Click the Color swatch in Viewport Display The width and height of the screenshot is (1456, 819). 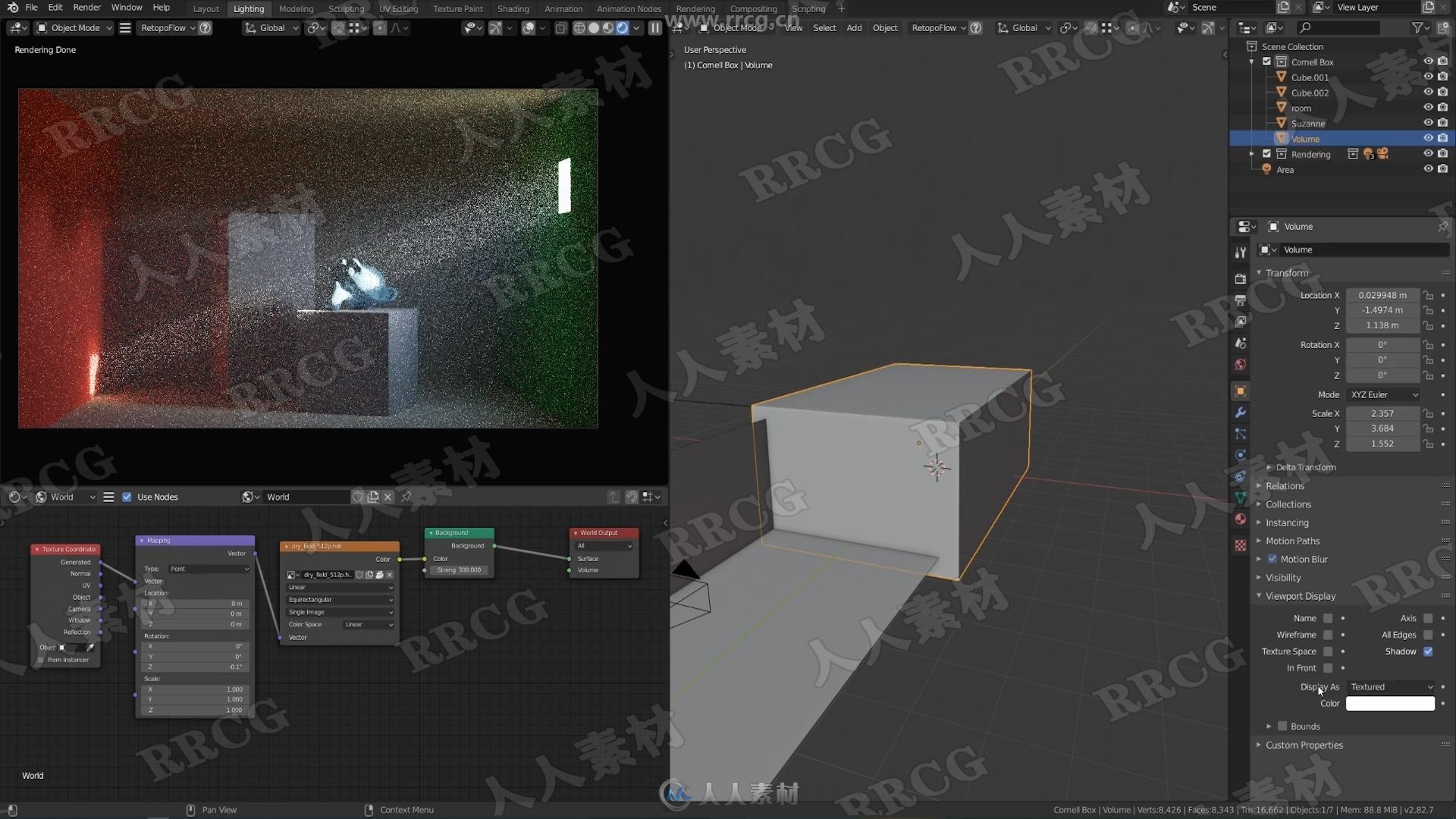[1390, 703]
